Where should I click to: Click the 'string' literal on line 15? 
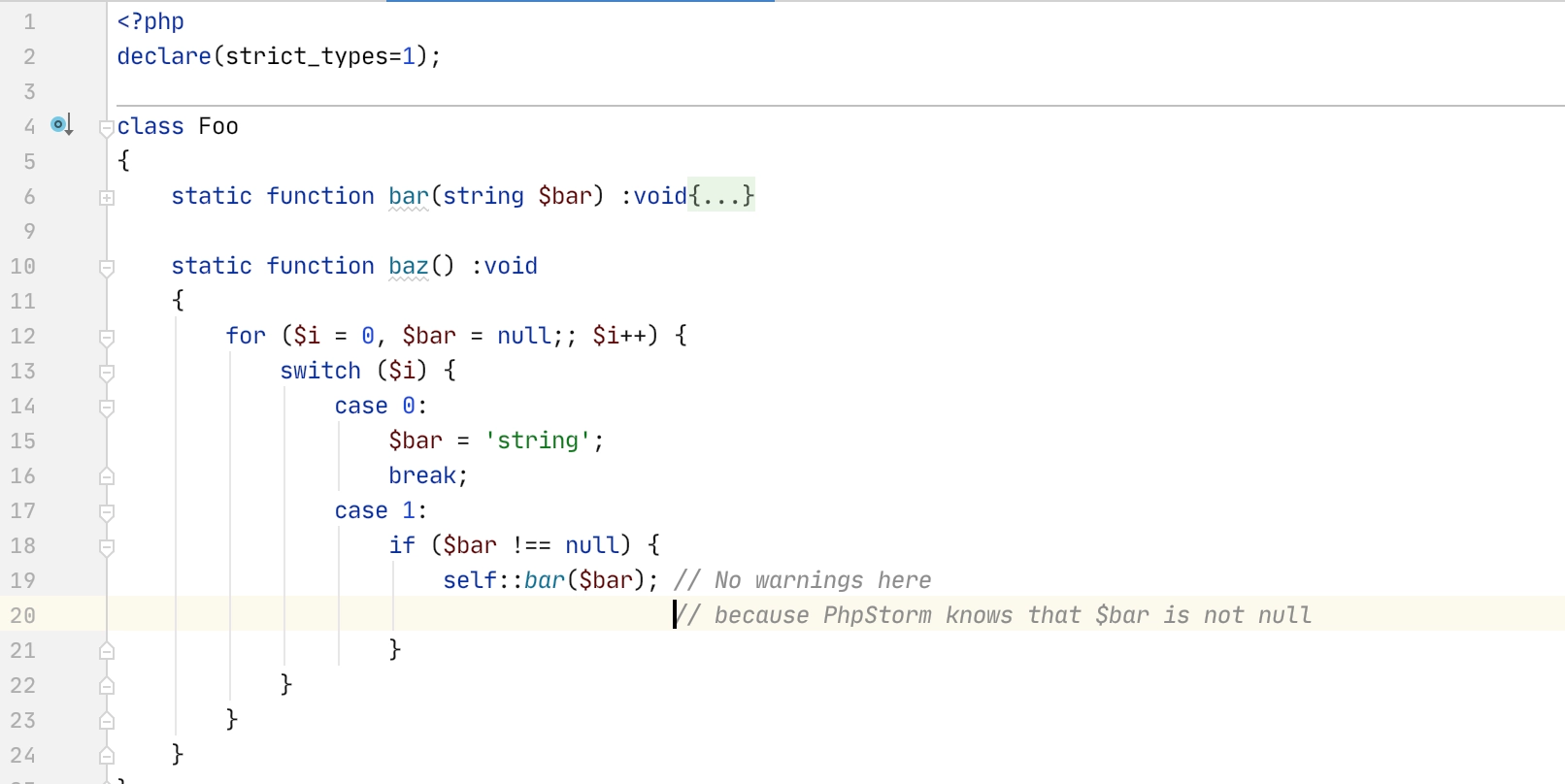point(538,441)
